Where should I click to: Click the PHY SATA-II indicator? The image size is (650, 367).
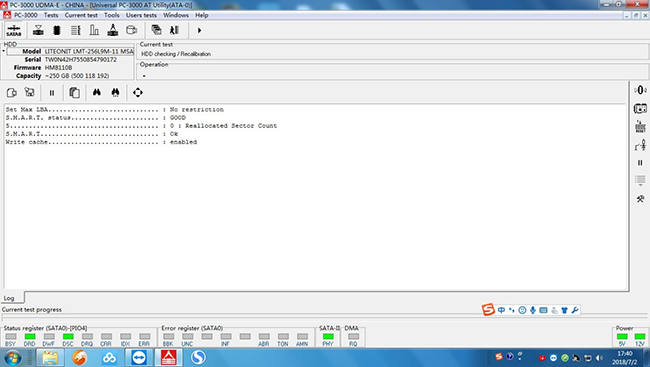tap(328, 336)
